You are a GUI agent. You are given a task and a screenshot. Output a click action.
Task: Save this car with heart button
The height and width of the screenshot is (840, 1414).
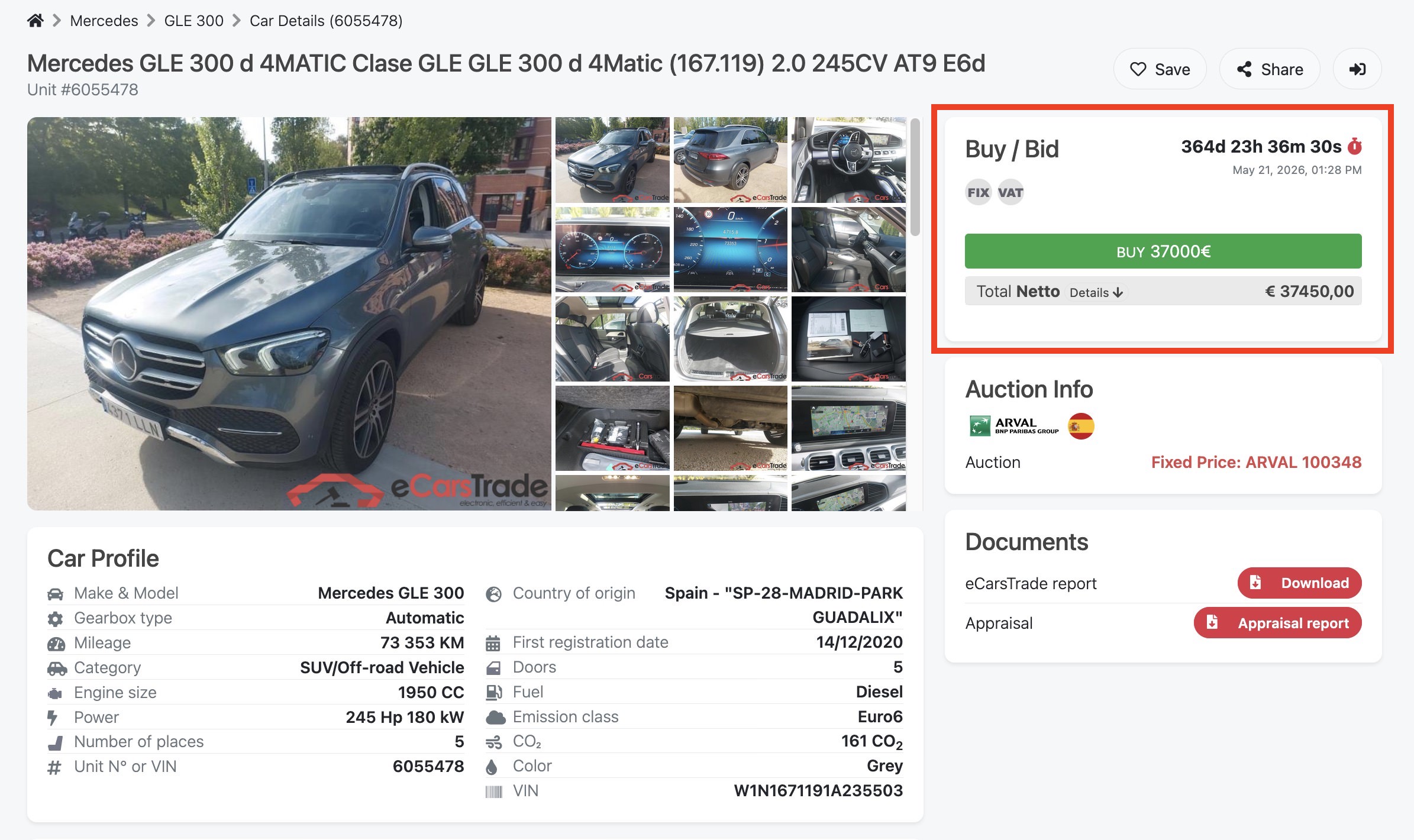click(1160, 69)
